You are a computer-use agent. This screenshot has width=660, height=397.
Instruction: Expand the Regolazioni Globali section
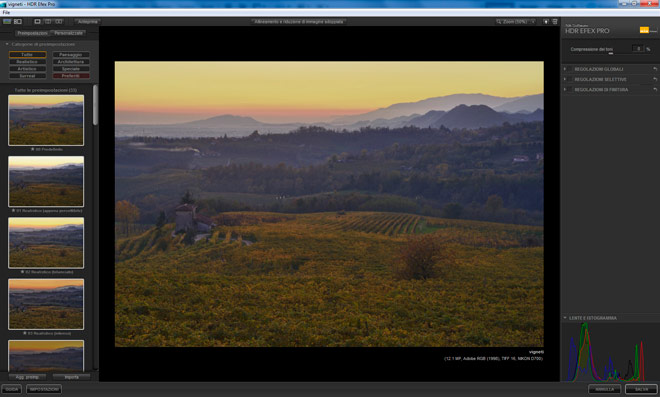coord(565,69)
